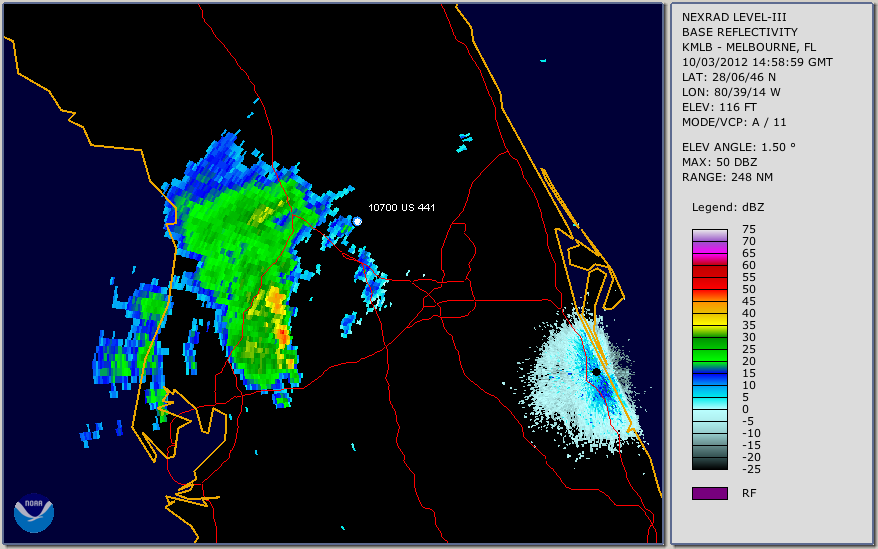
Task: Click the black radar site dot at Melbourne
Action: coord(596,372)
